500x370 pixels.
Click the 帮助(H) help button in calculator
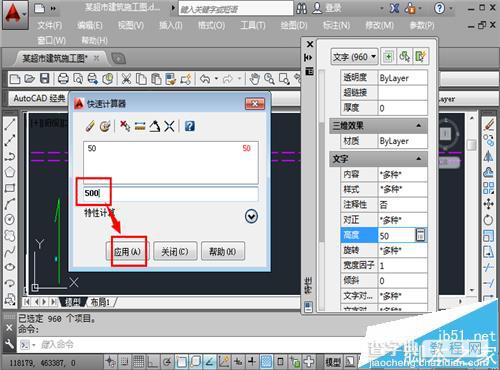coord(223,251)
